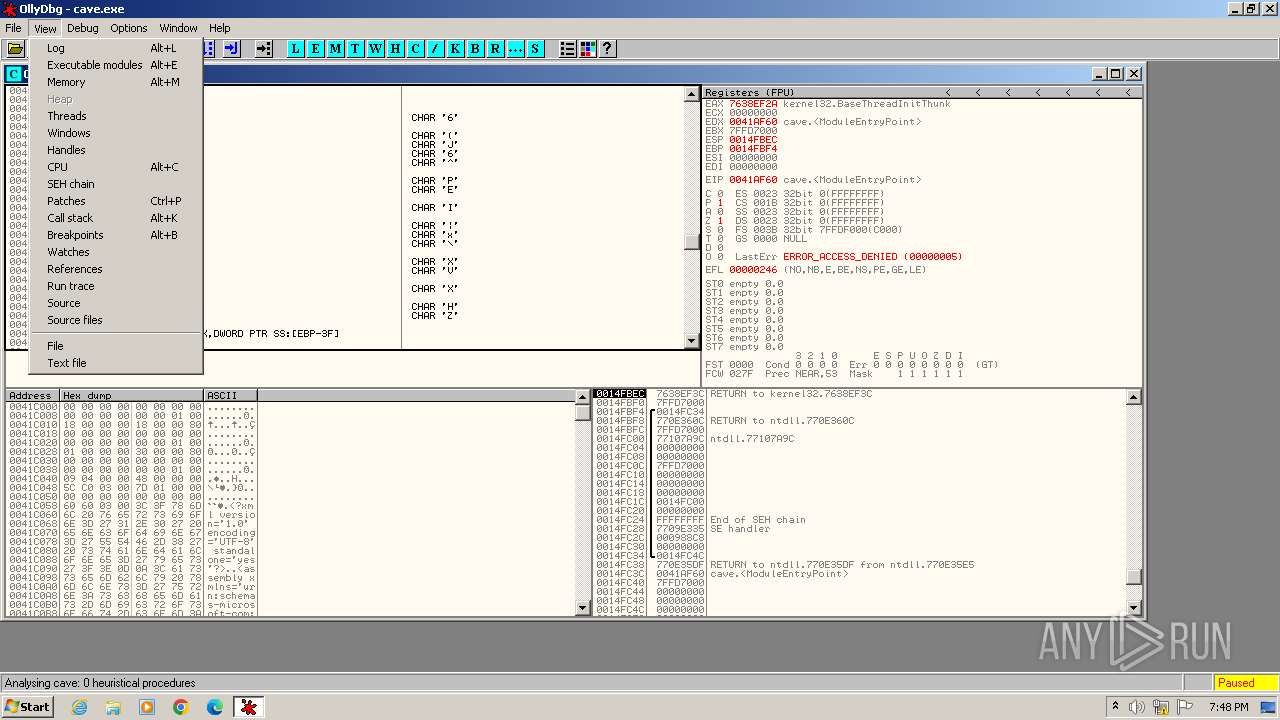Open Help menu in menu bar

point(220,28)
